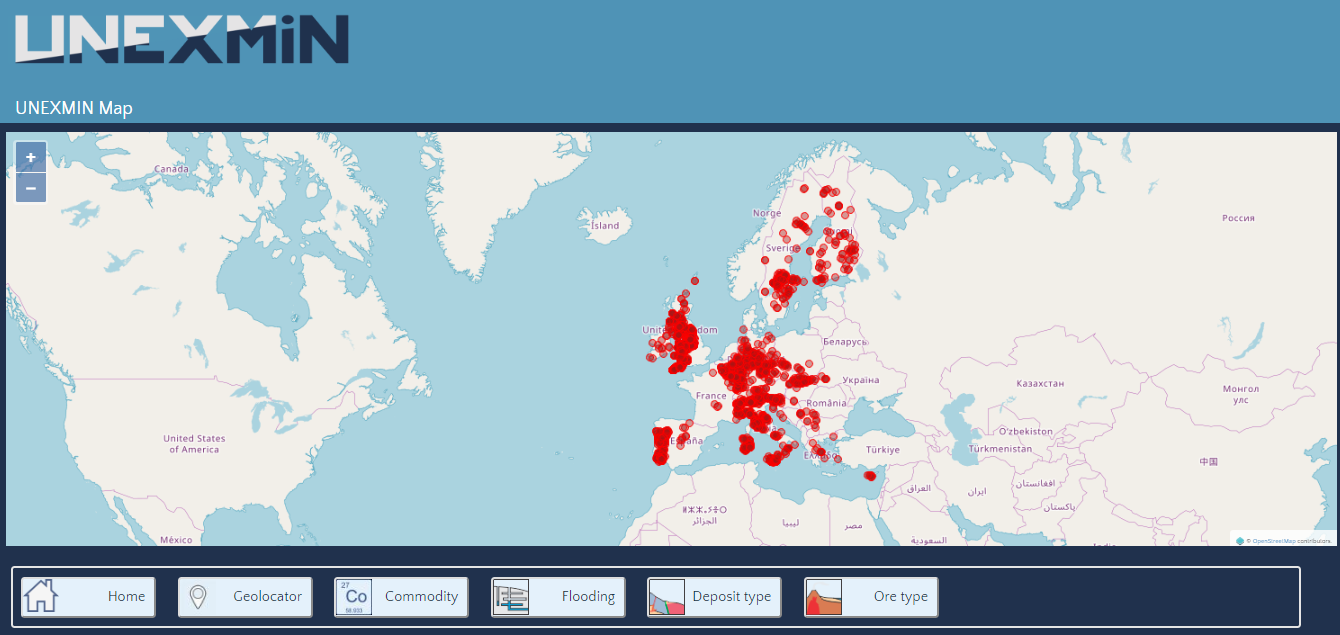Zoom in the map with plus button
This screenshot has height=635, width=1340.
pyautogui.click(x=31, y=157)
